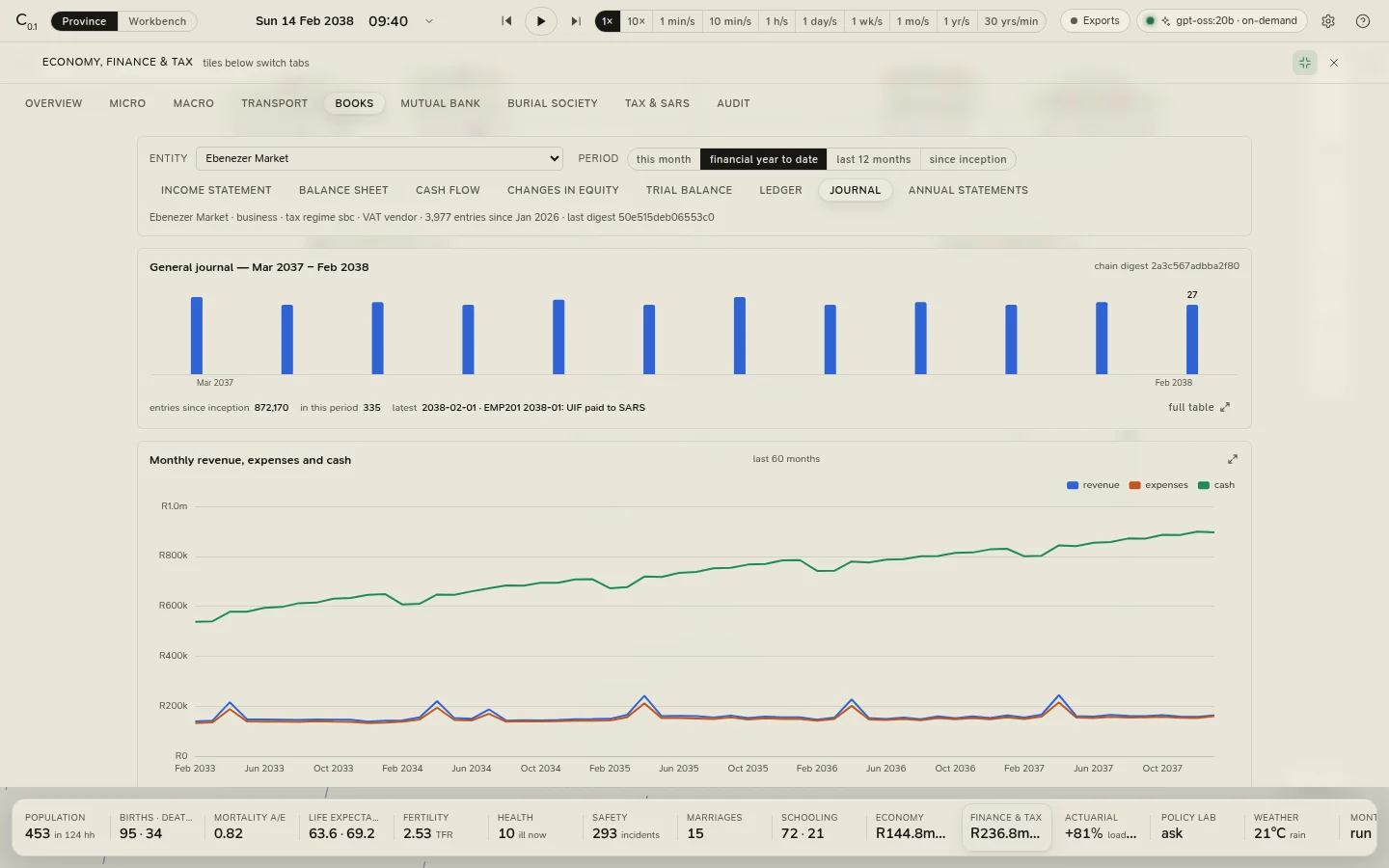Click the Mar 2037 journal bar
Screen dimensions: 1389x868
coord(197,336)
